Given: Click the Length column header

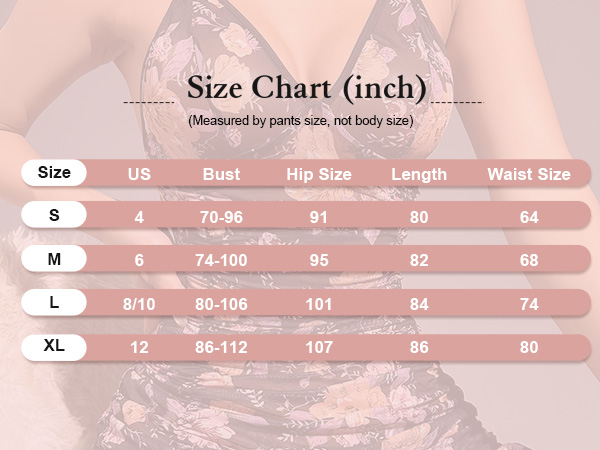Looking at the screenshot, I should point(419,174).
